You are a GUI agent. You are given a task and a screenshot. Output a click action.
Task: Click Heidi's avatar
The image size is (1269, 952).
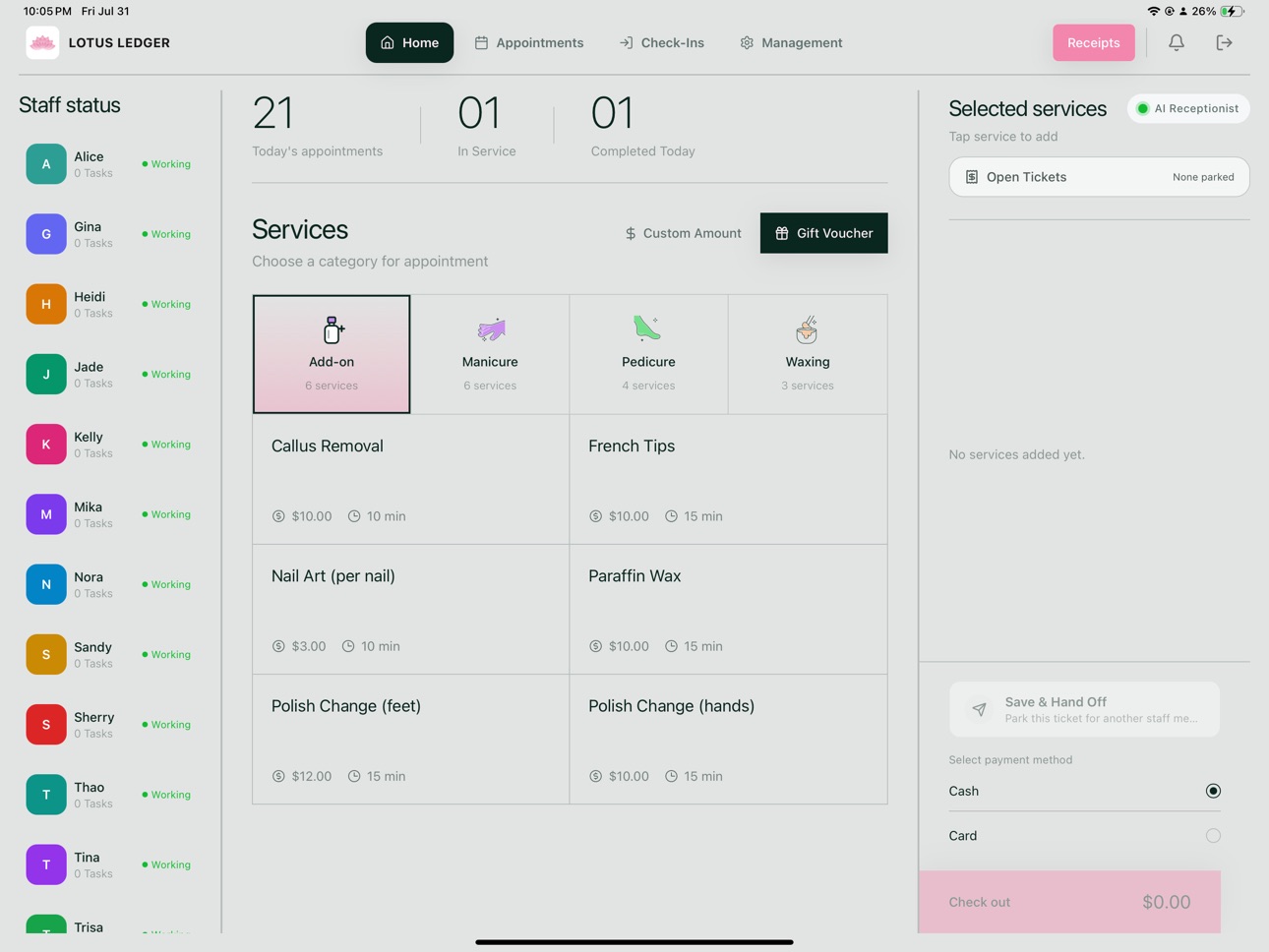46,304
